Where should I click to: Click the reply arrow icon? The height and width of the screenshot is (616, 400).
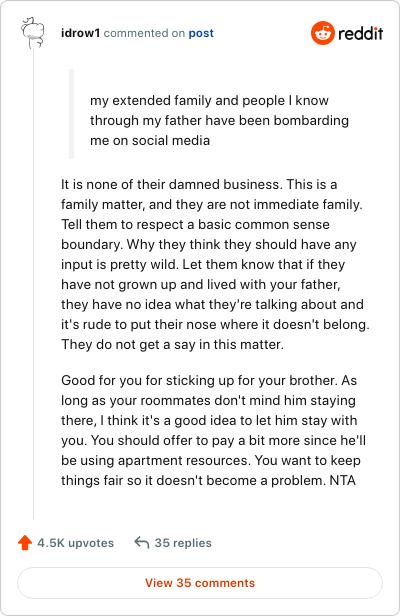142,543
